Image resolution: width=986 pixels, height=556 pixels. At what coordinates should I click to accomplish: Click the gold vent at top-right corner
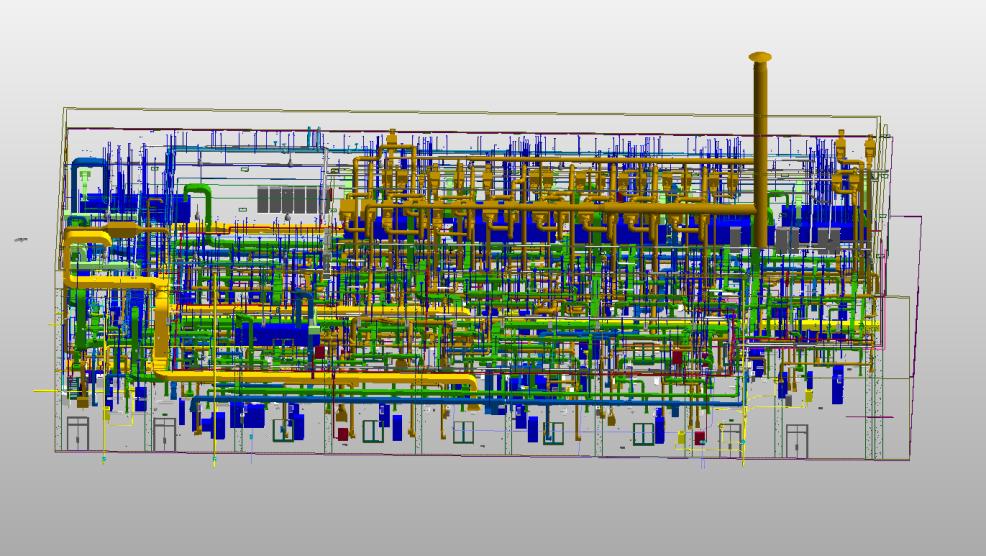pyautogui.click(x=872, y=145)
